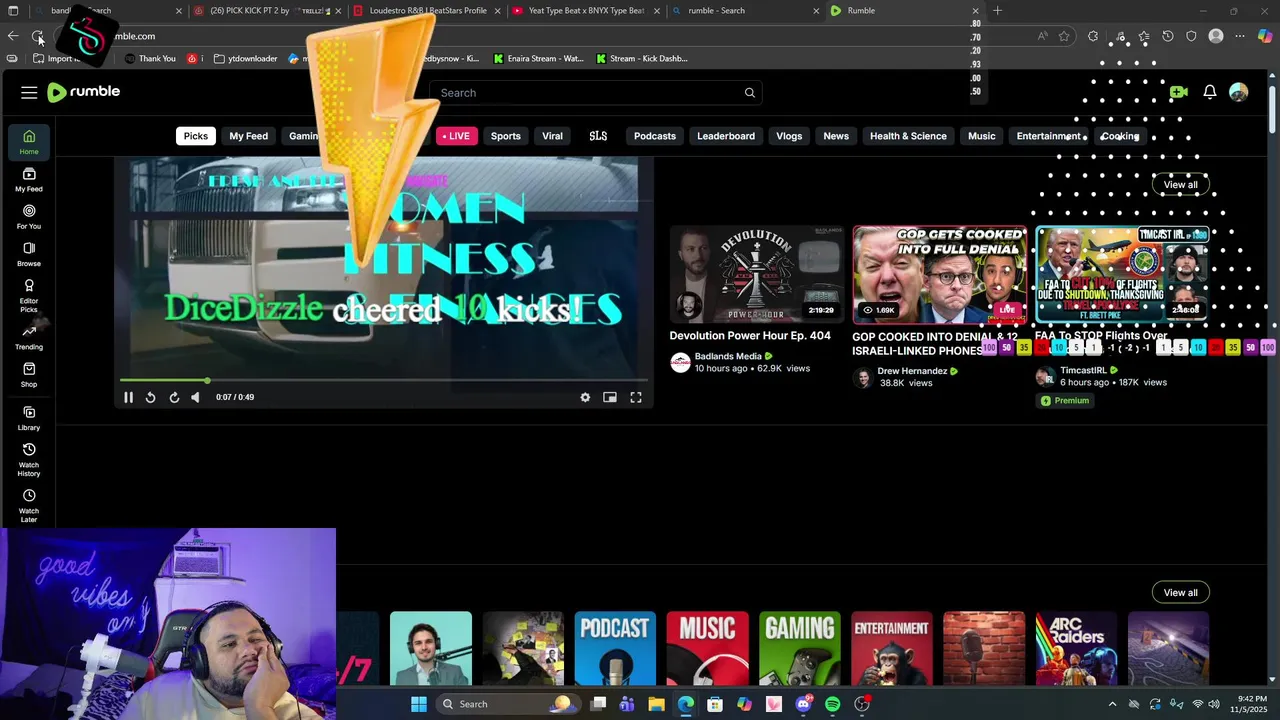Click the search magnifier icon in Rumble
1280x720 pixels.
[x=749, y=93]
